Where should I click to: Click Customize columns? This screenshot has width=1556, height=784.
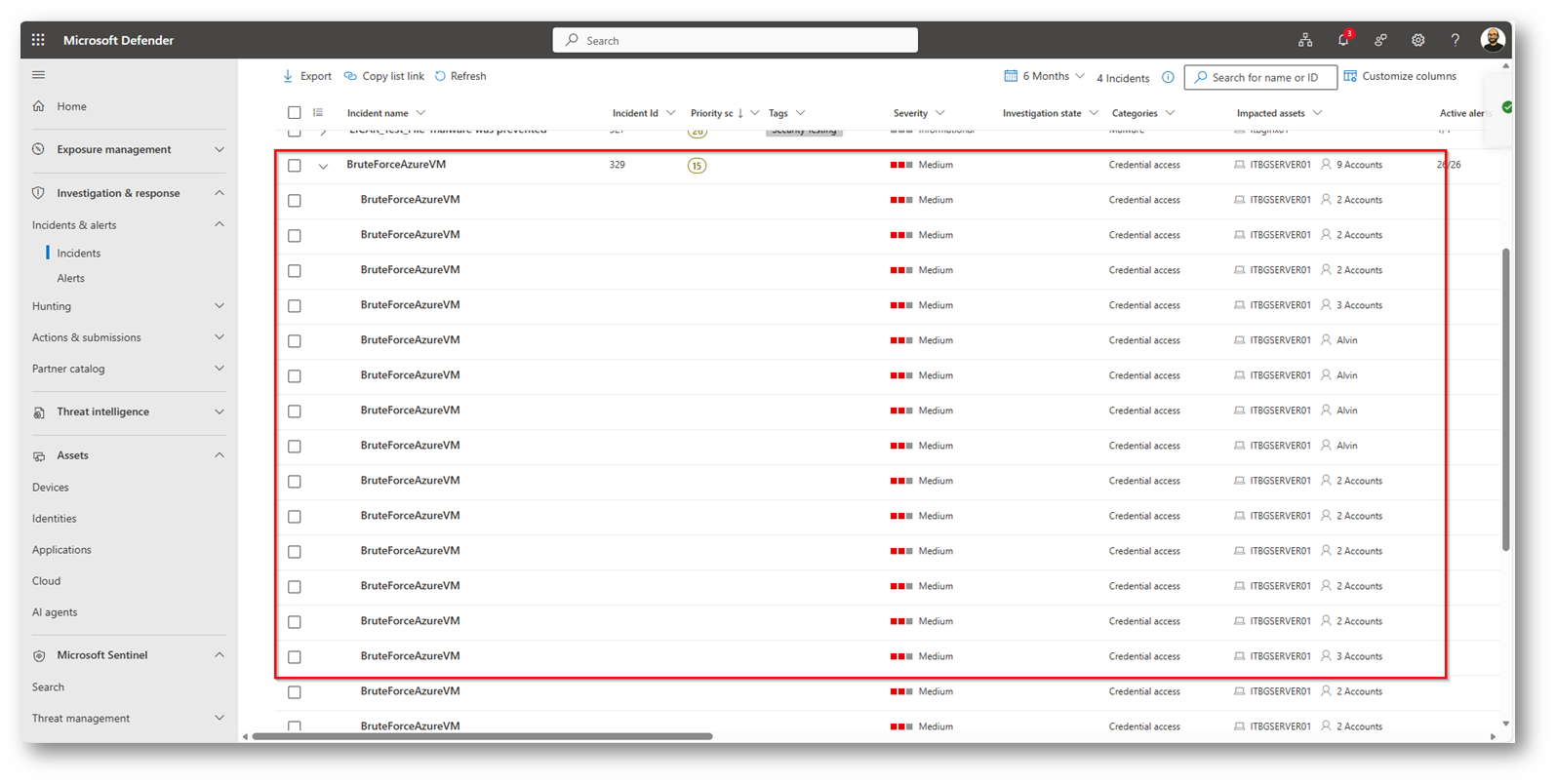1400,76
